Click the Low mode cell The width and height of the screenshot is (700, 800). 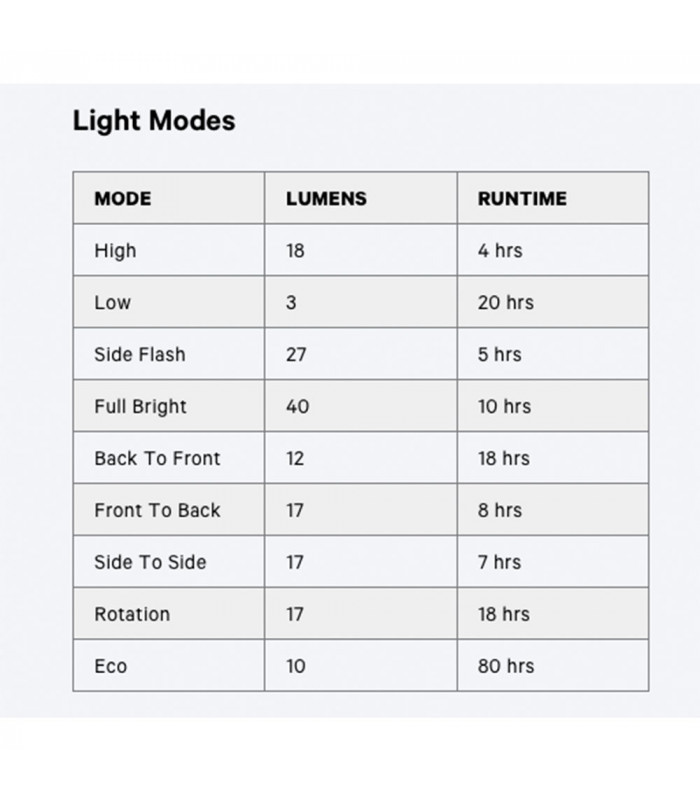[112, 302]
